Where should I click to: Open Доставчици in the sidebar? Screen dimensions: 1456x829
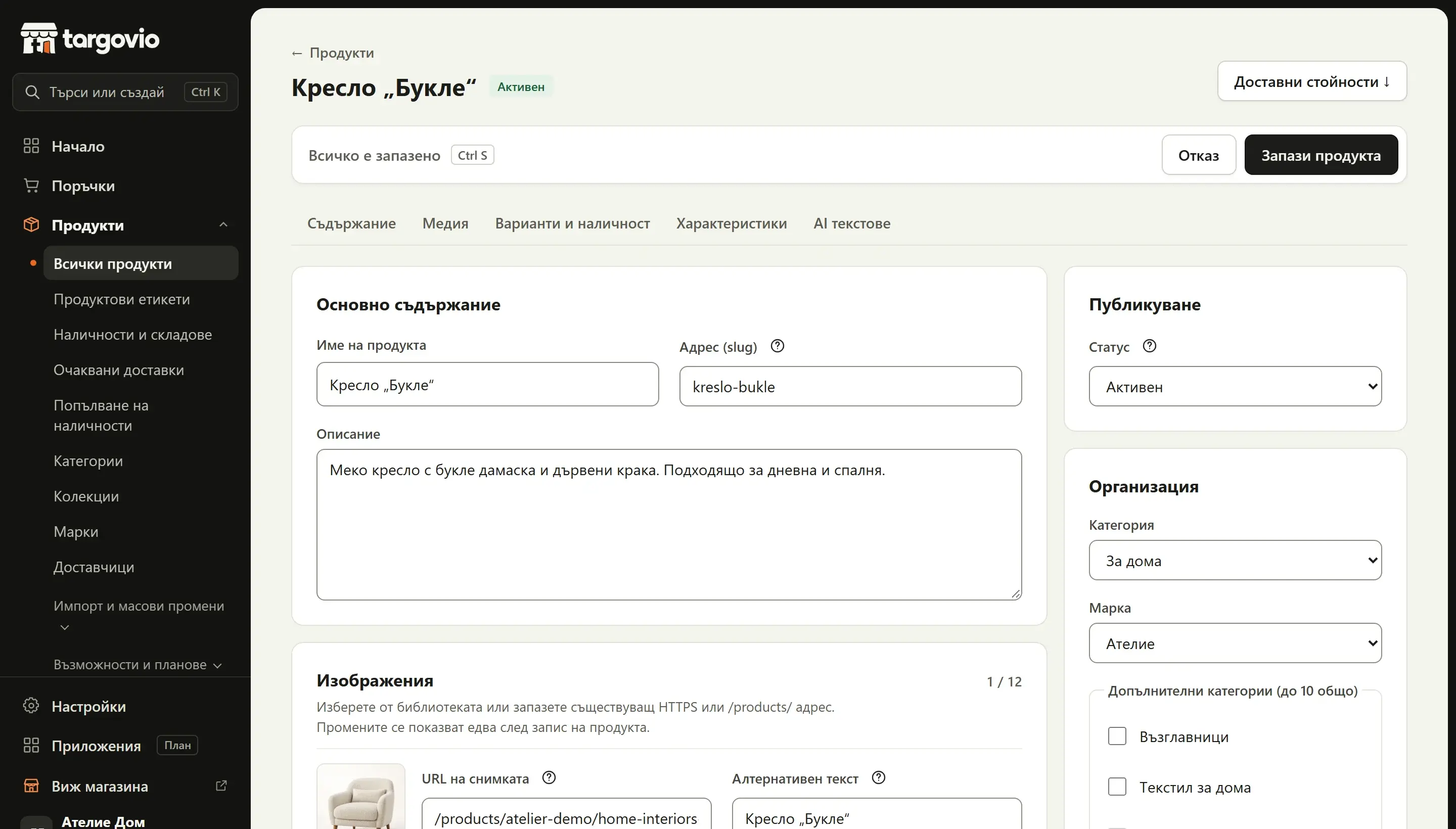(x=94, y=567)
